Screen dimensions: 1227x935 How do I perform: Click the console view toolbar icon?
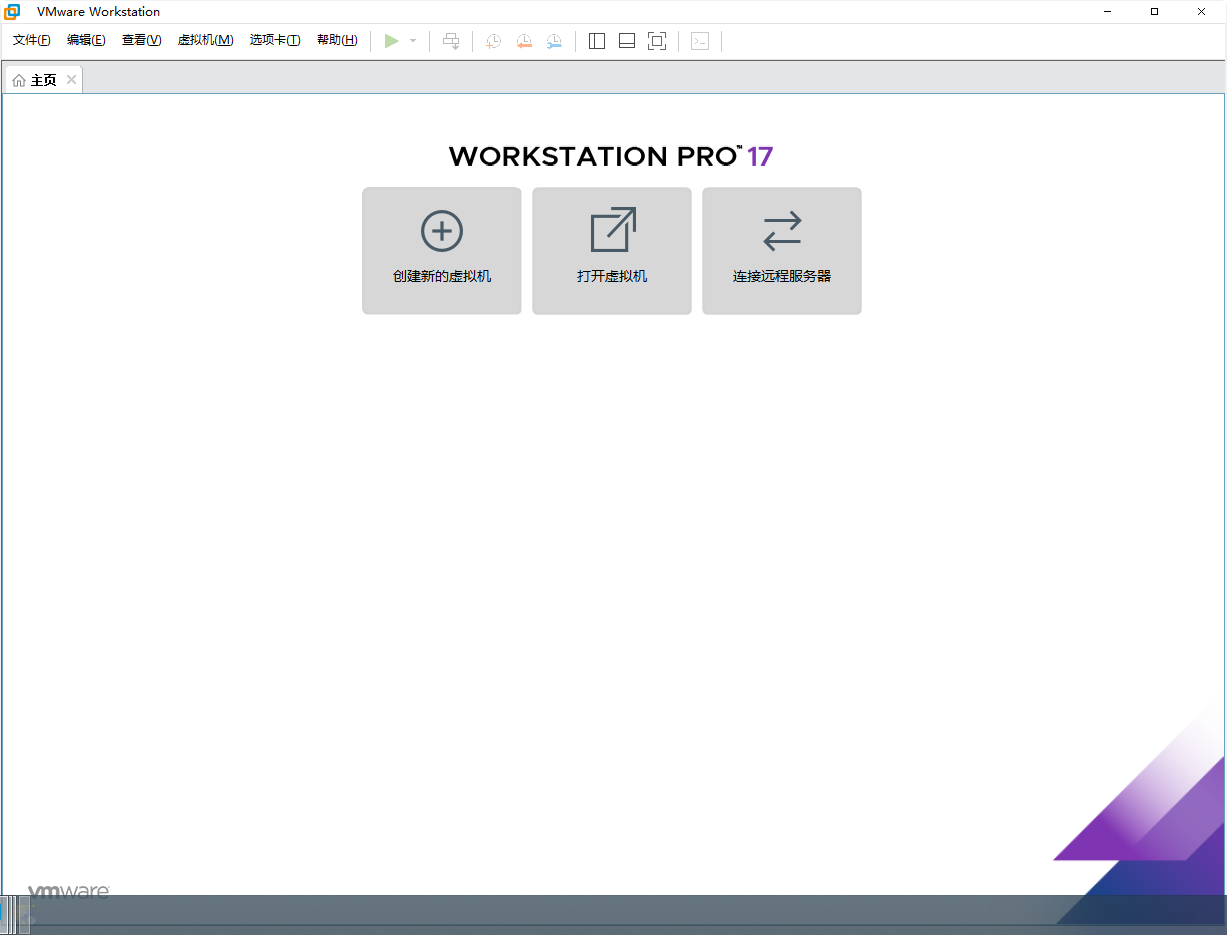700,41
